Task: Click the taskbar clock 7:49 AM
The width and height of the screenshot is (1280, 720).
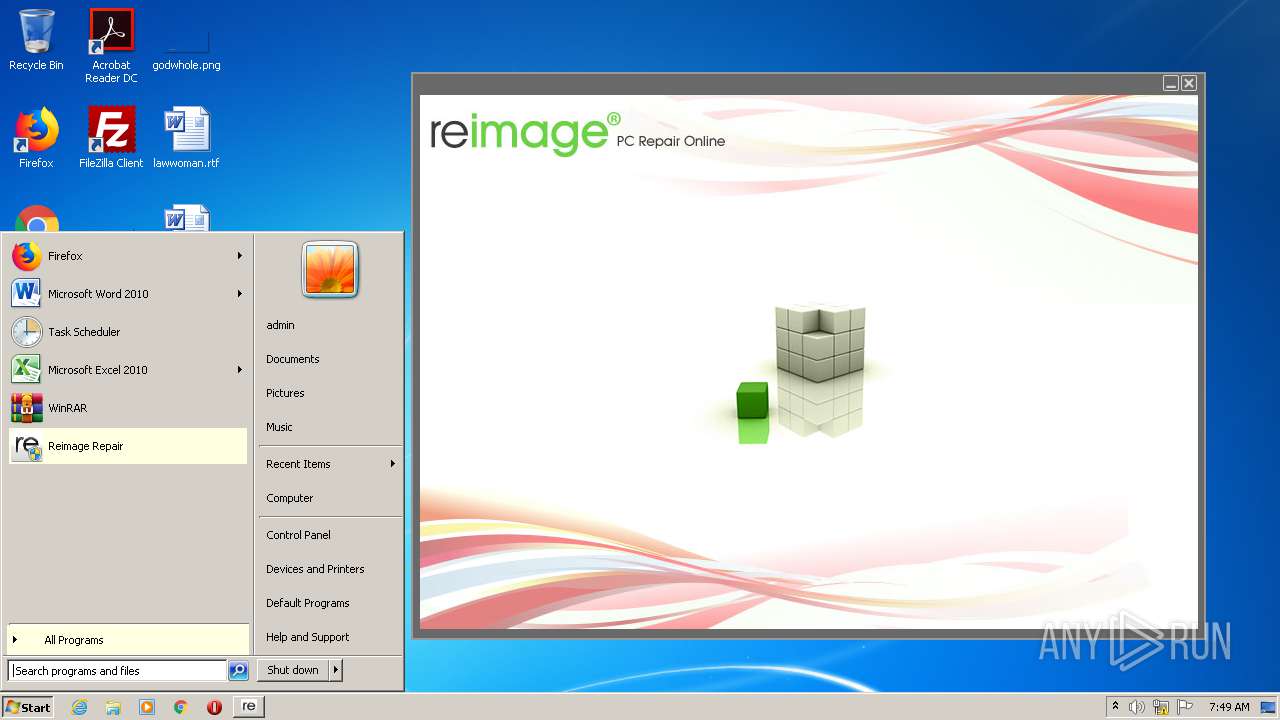Action: point(1229,707)
